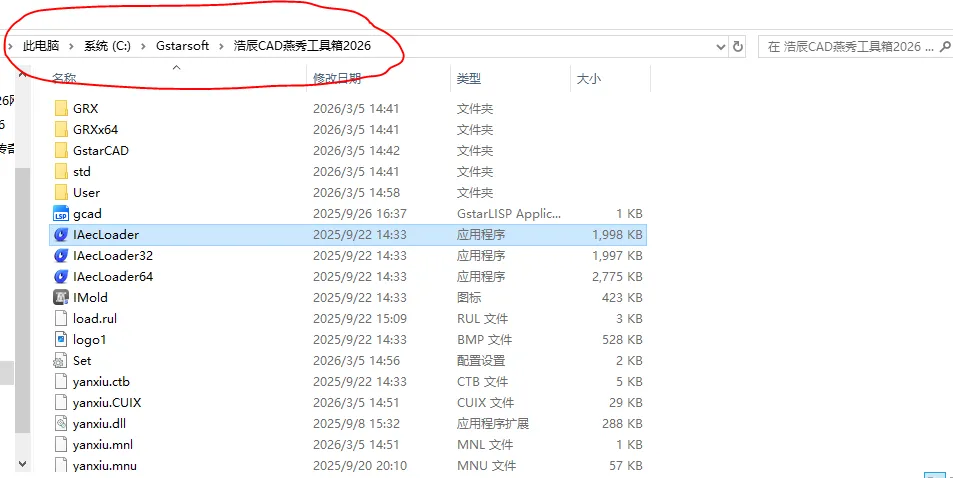Select the IAecLoader32 application icon
953x478 pixels.
[x=61, y=255]
